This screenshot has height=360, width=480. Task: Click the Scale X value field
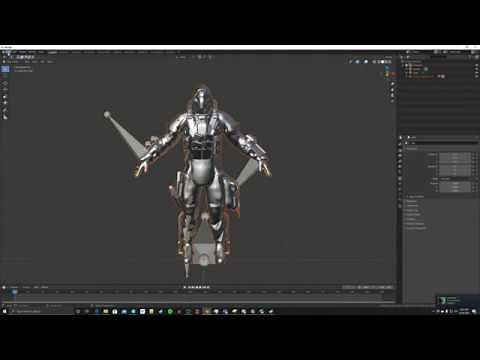click(x=455, y=183)
